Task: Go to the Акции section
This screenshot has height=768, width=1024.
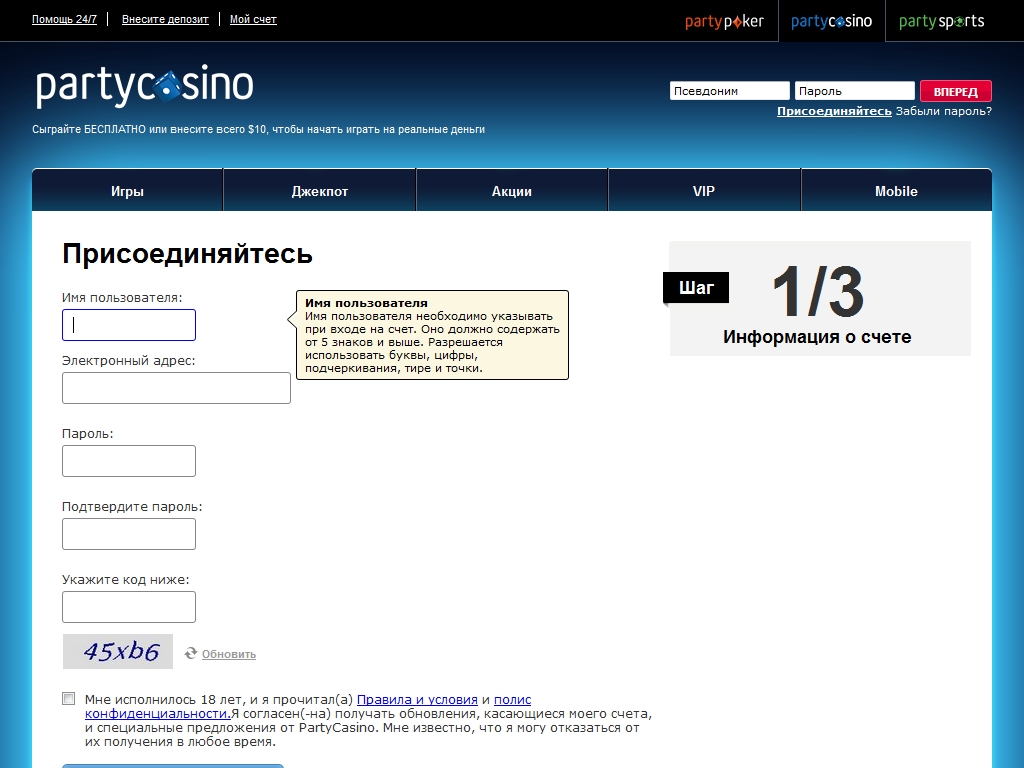Action: (512, 191)
